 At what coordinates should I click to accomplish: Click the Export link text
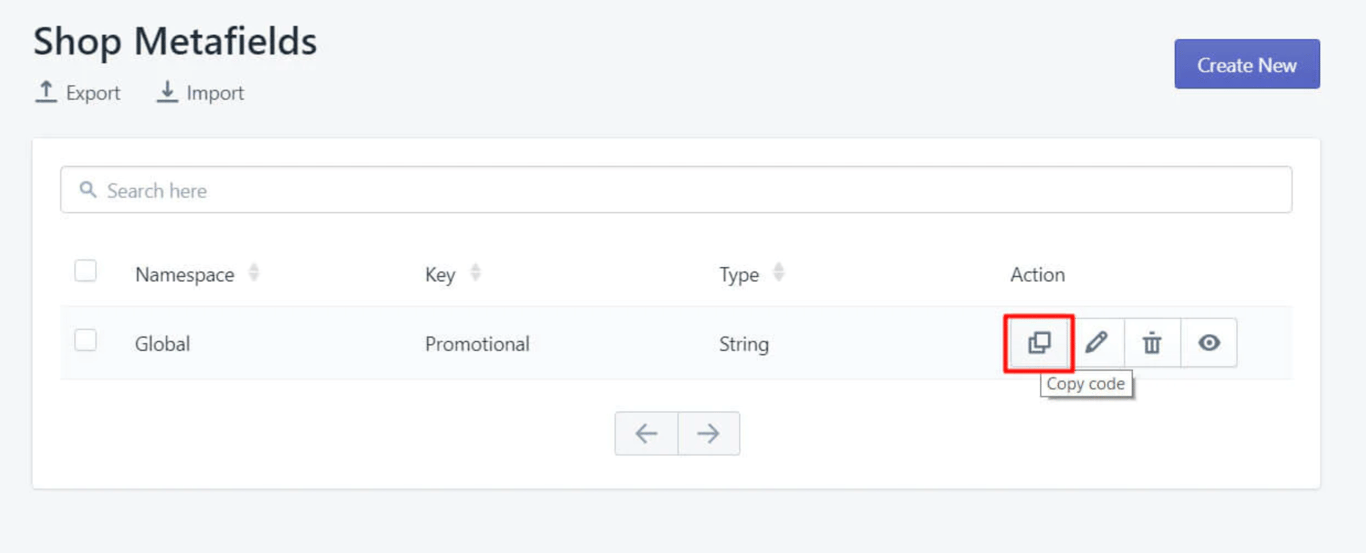point(93,93)
